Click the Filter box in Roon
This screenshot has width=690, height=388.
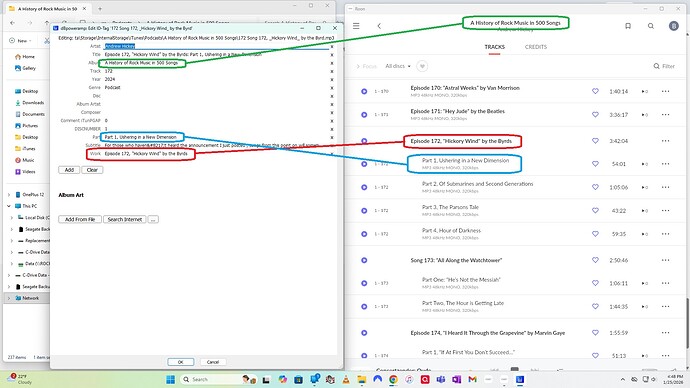(x=664, y=66)
